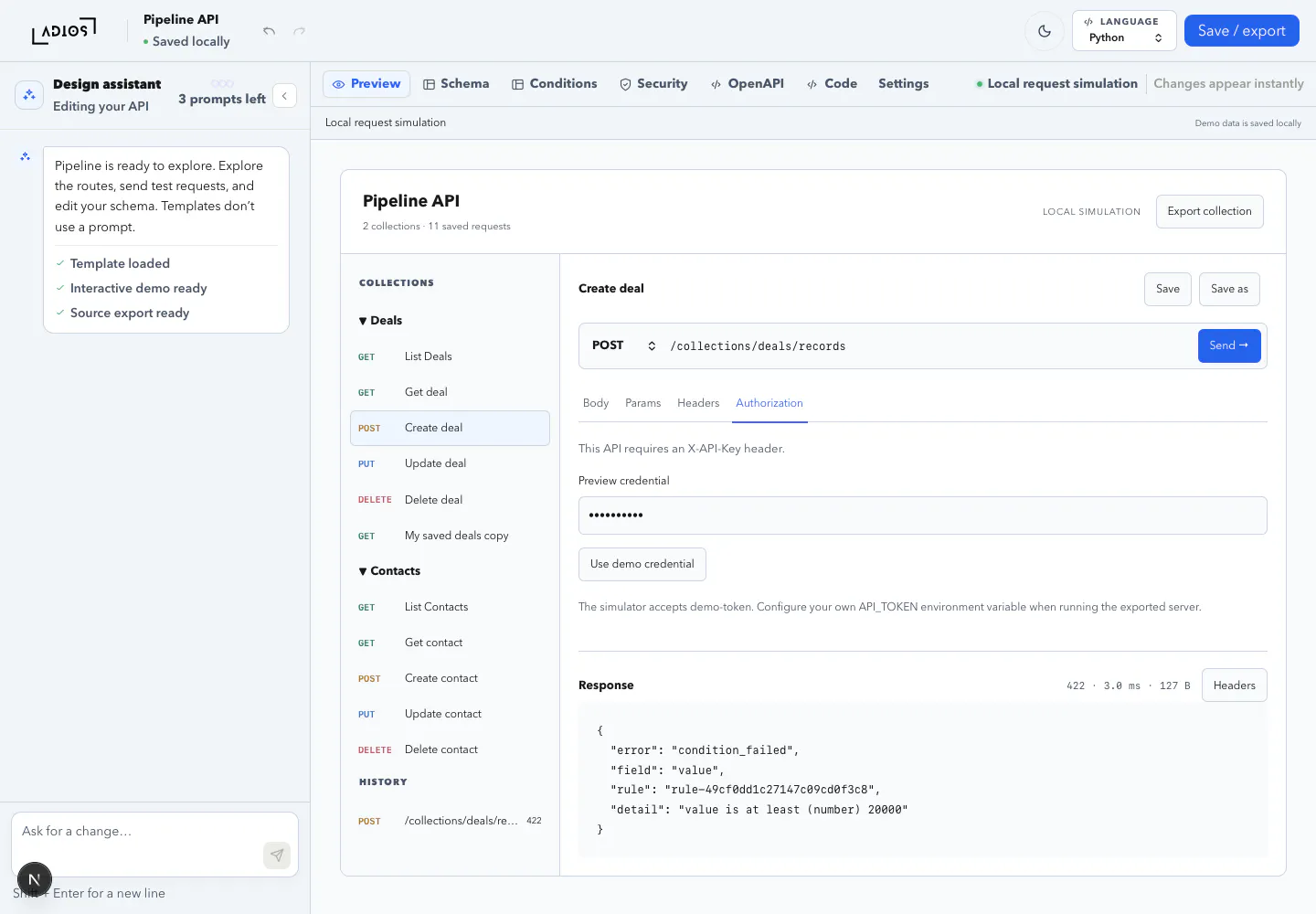
Task: Select Create contact request
Action: (450, 678)
